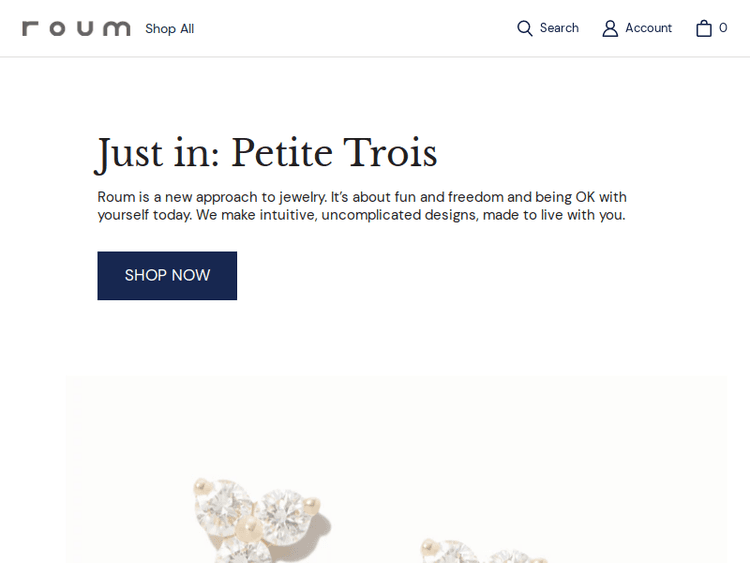Image resolution: width=750 pixels, height=563 pixels.
Task: Click the top-right diamond of left earring
Action: [283, 510]
